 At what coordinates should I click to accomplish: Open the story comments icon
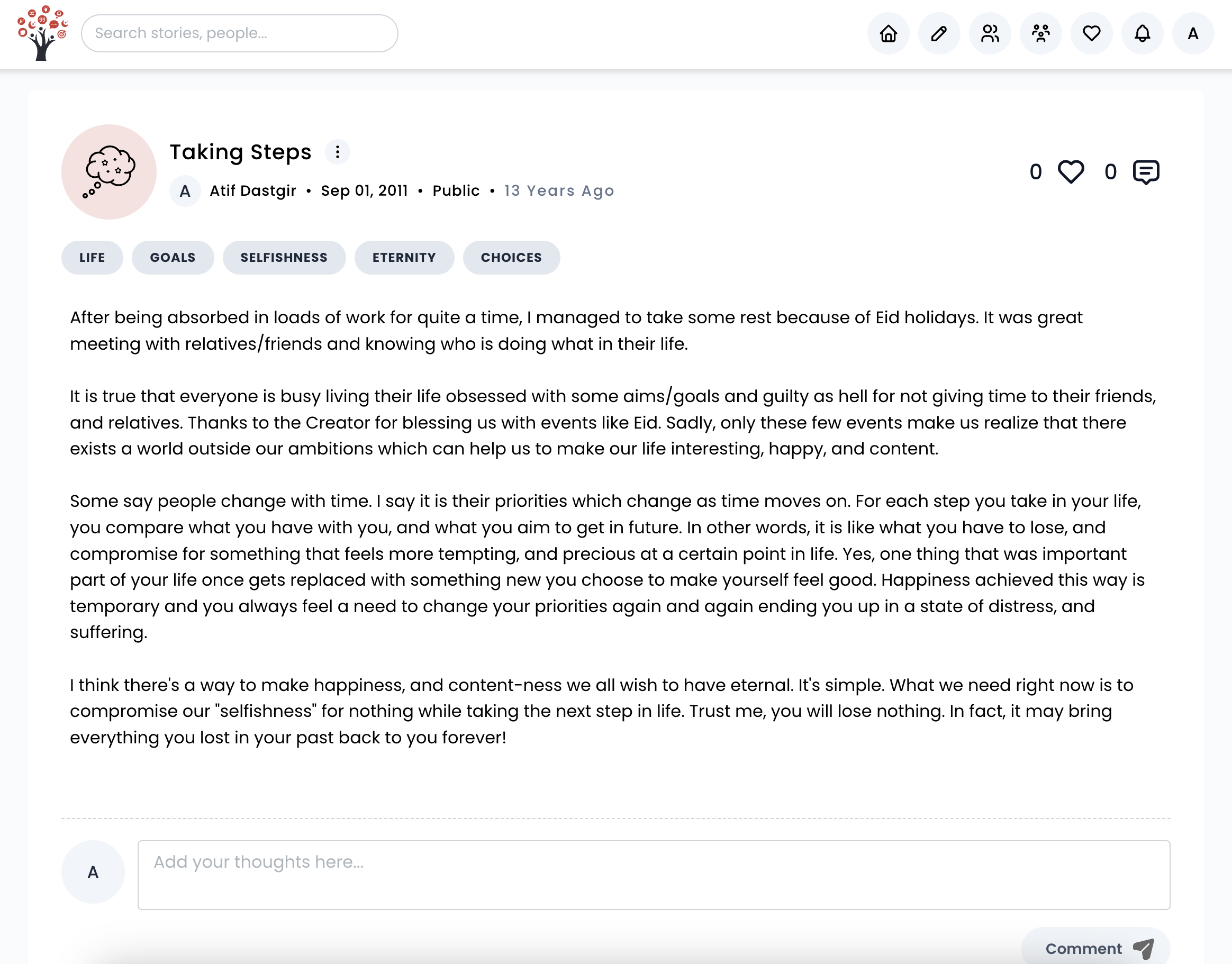pos(1146,171)
